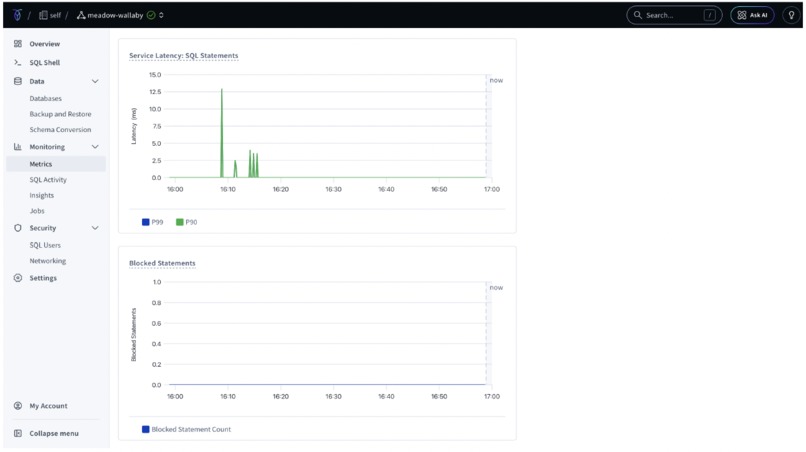The image size is (806, 452).
Task: Open Networking
Action: click(x=48, y=261)
